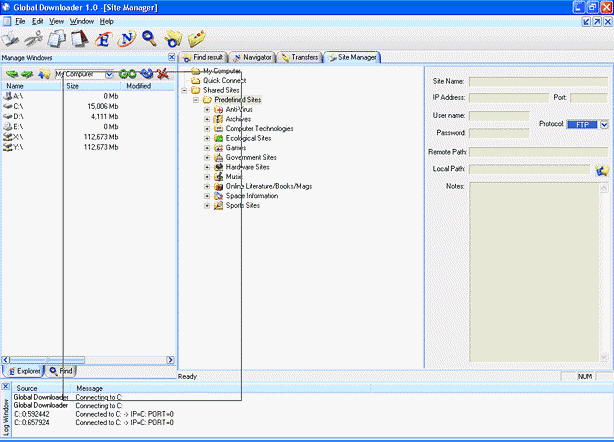Image resolution: width=614 pixels, height=442 pixels.
Task: Click the open book toolbar icon
Action: click(x=10, y=39)
